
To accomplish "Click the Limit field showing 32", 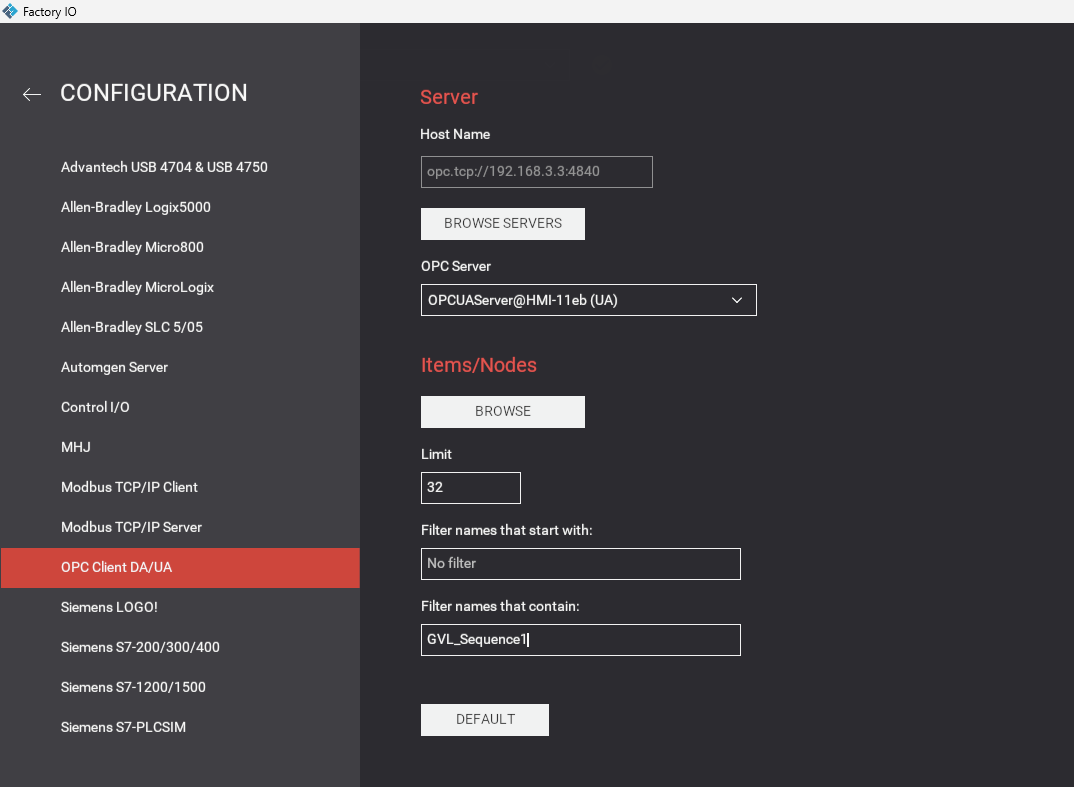I will pyautogui.click(x=471, y=488).
